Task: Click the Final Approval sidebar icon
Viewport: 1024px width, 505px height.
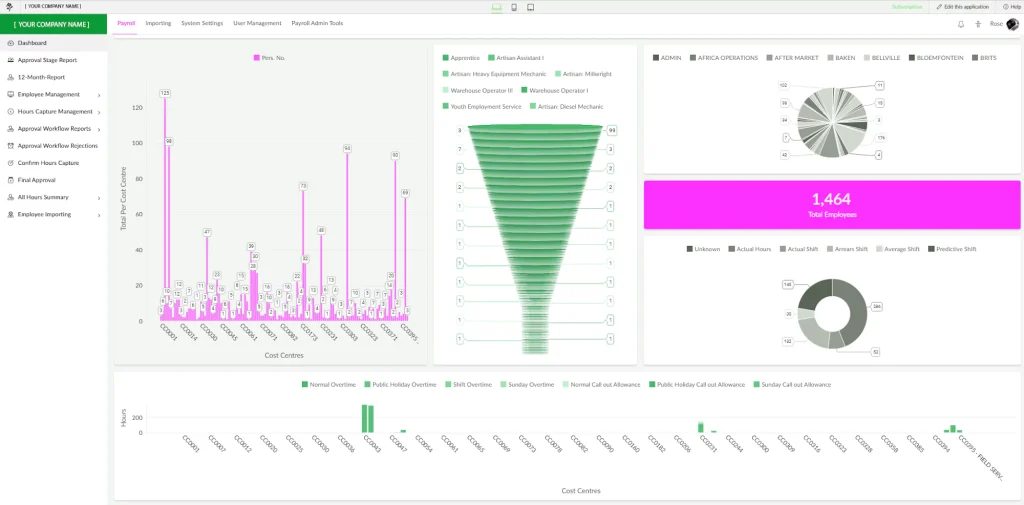Action: click(10, 180)
